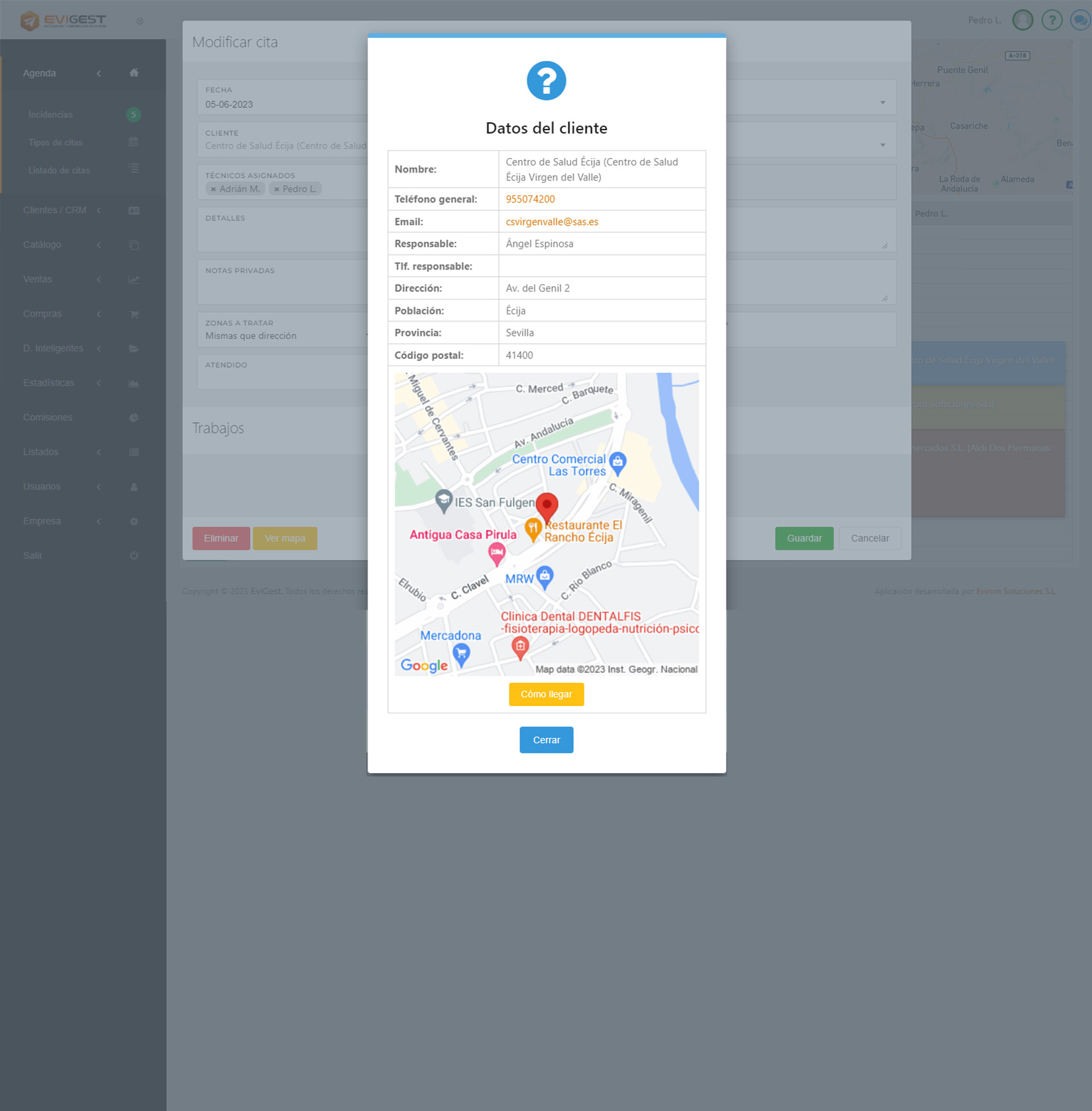Click the D. Inteligentes folder icon

134,348
